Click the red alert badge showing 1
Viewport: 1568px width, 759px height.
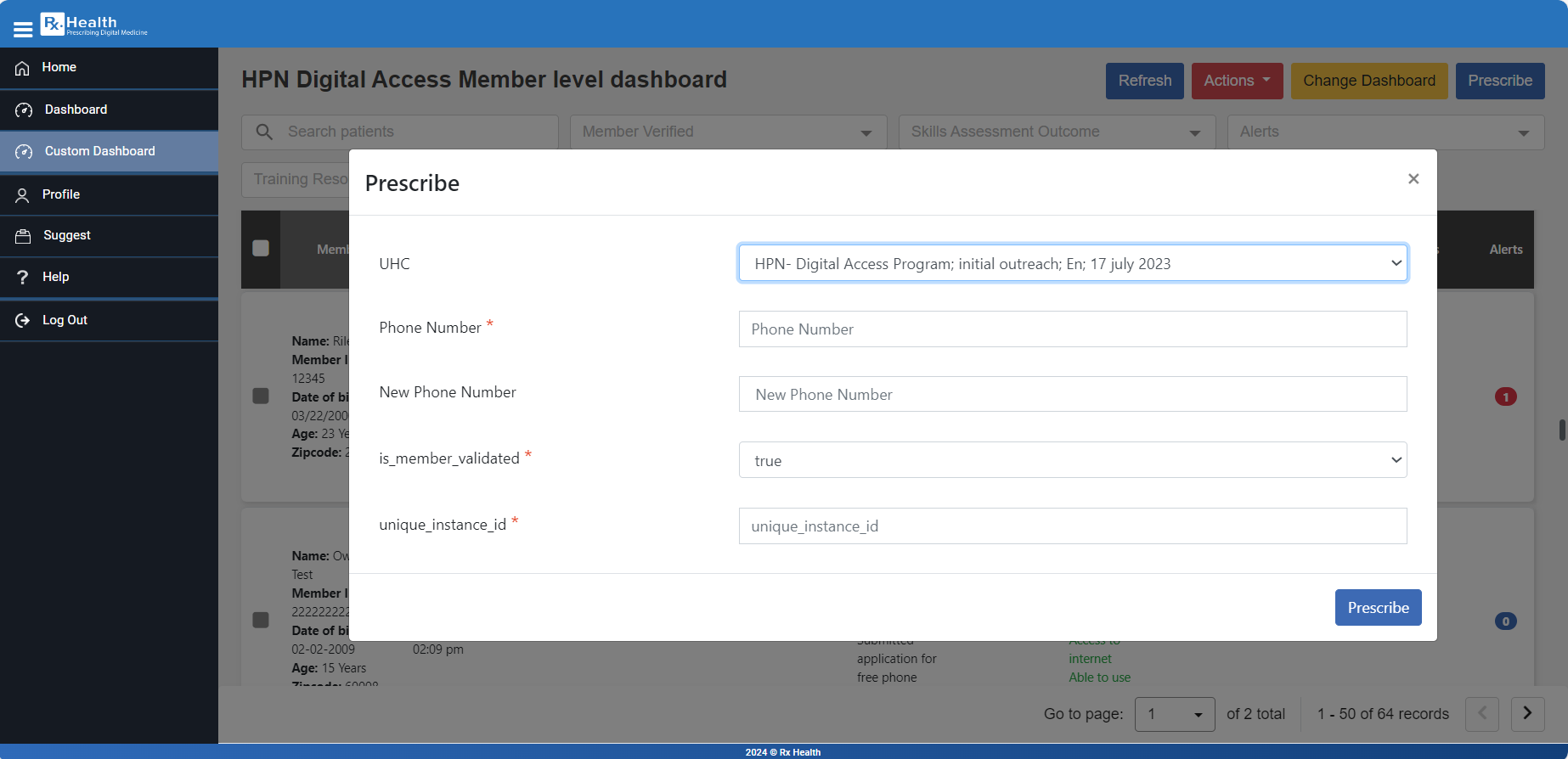(1506, 396)
